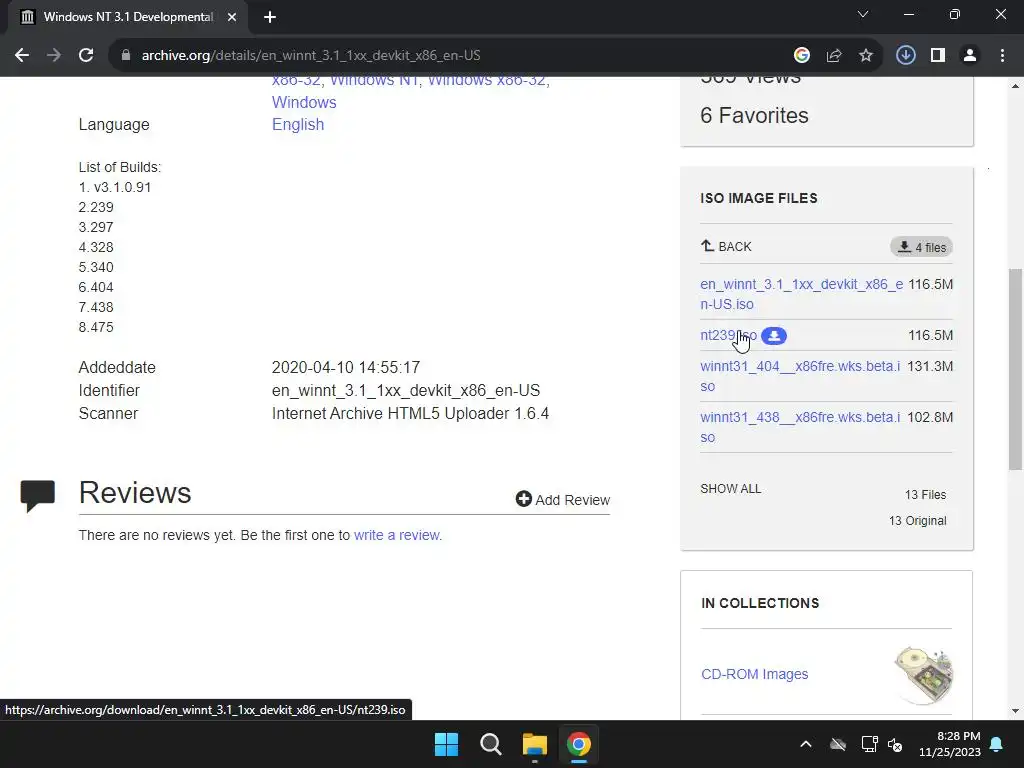The height and width of the screenshot is (768, 1024).
Task: Open the Google icon in address bar
Action: click(x=802, y=56)
